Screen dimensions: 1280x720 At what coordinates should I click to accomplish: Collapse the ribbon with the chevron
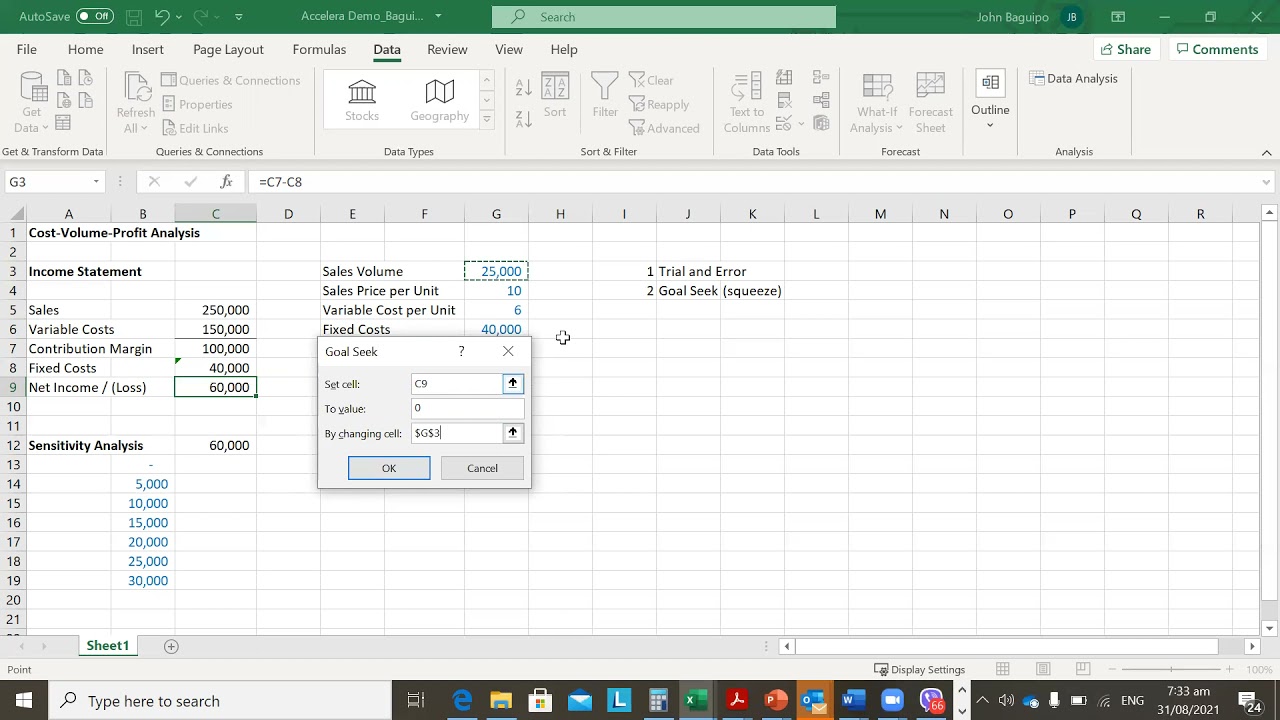click(x=1266, y=153)
